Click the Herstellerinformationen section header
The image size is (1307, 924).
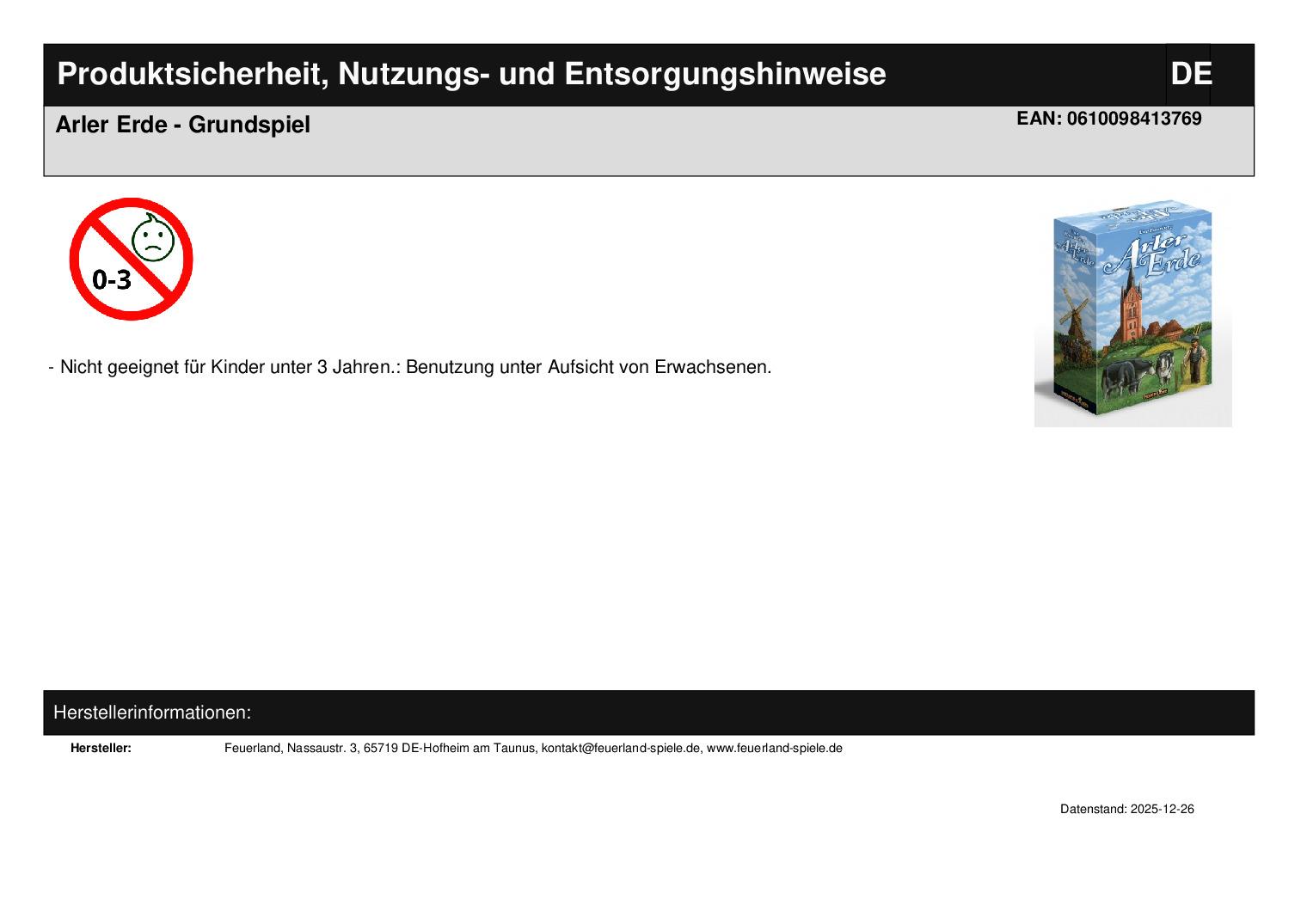pos(152,713)
